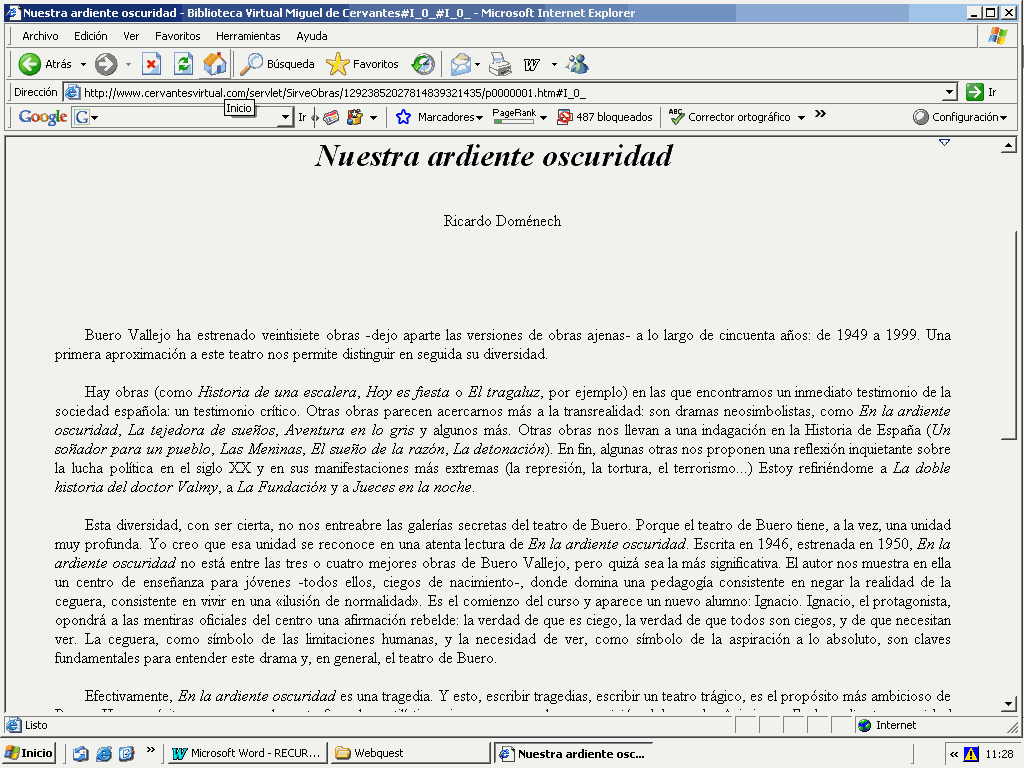Click the Google toolbar Ir search button
1024x768 pixels.
[302, 118]
